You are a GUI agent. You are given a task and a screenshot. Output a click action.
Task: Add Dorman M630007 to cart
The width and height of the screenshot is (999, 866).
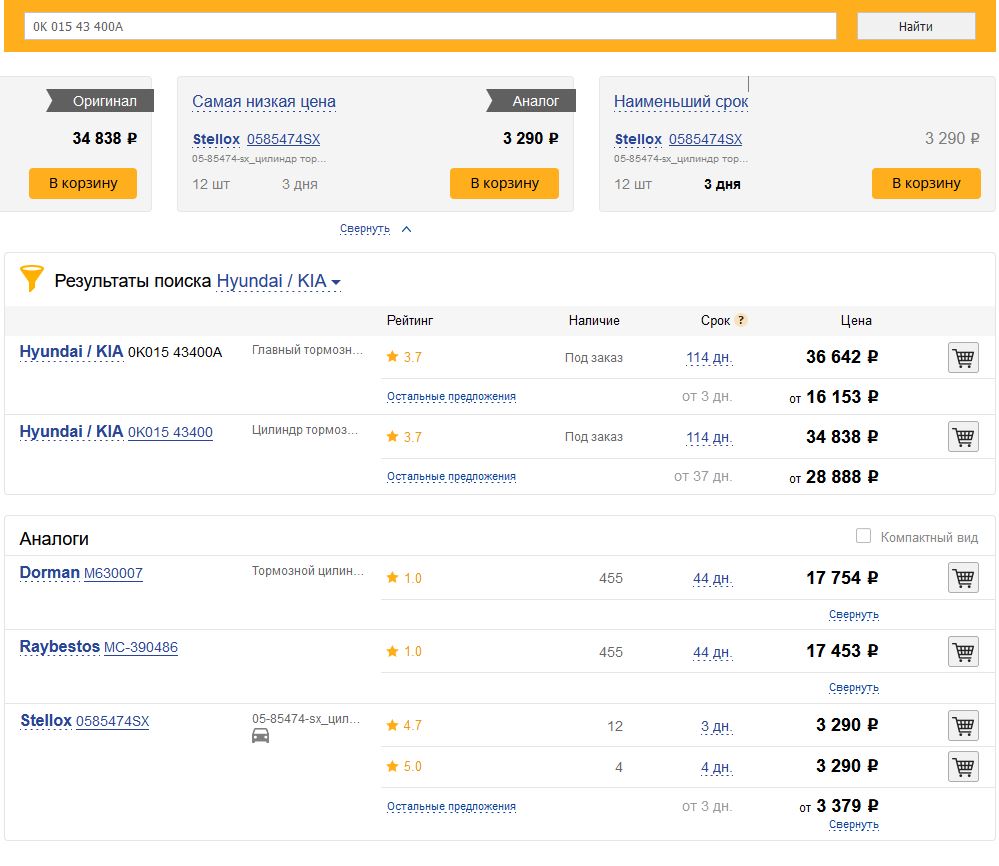pyautogui.click(x=963, y=578)
